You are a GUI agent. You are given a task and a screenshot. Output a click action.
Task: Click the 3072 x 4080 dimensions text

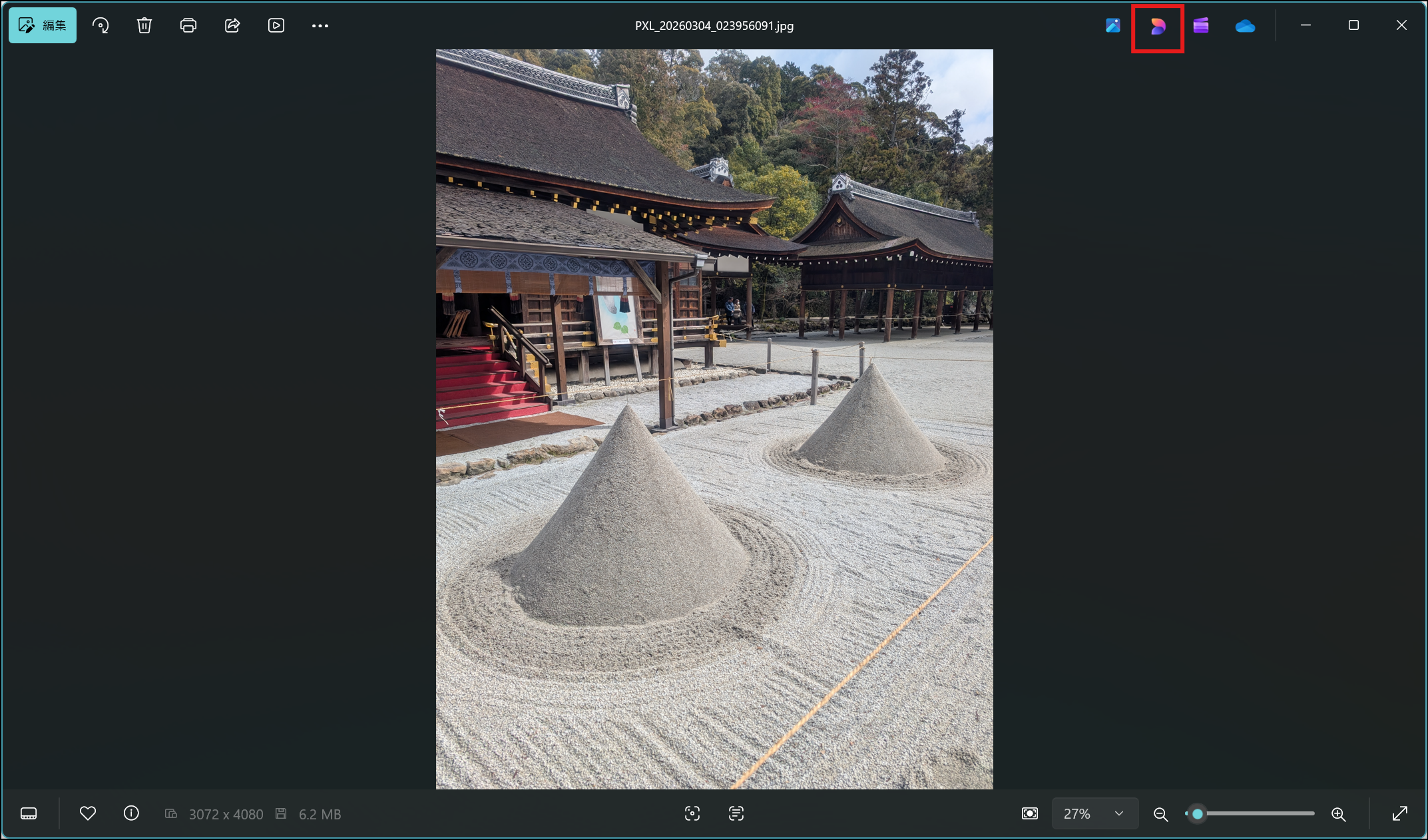pyautogui.click(x=226, y=814)
